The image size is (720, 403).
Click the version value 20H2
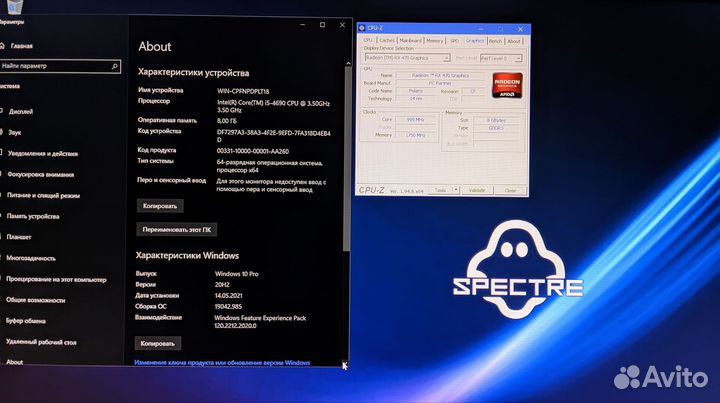click(x=222, y=285)
